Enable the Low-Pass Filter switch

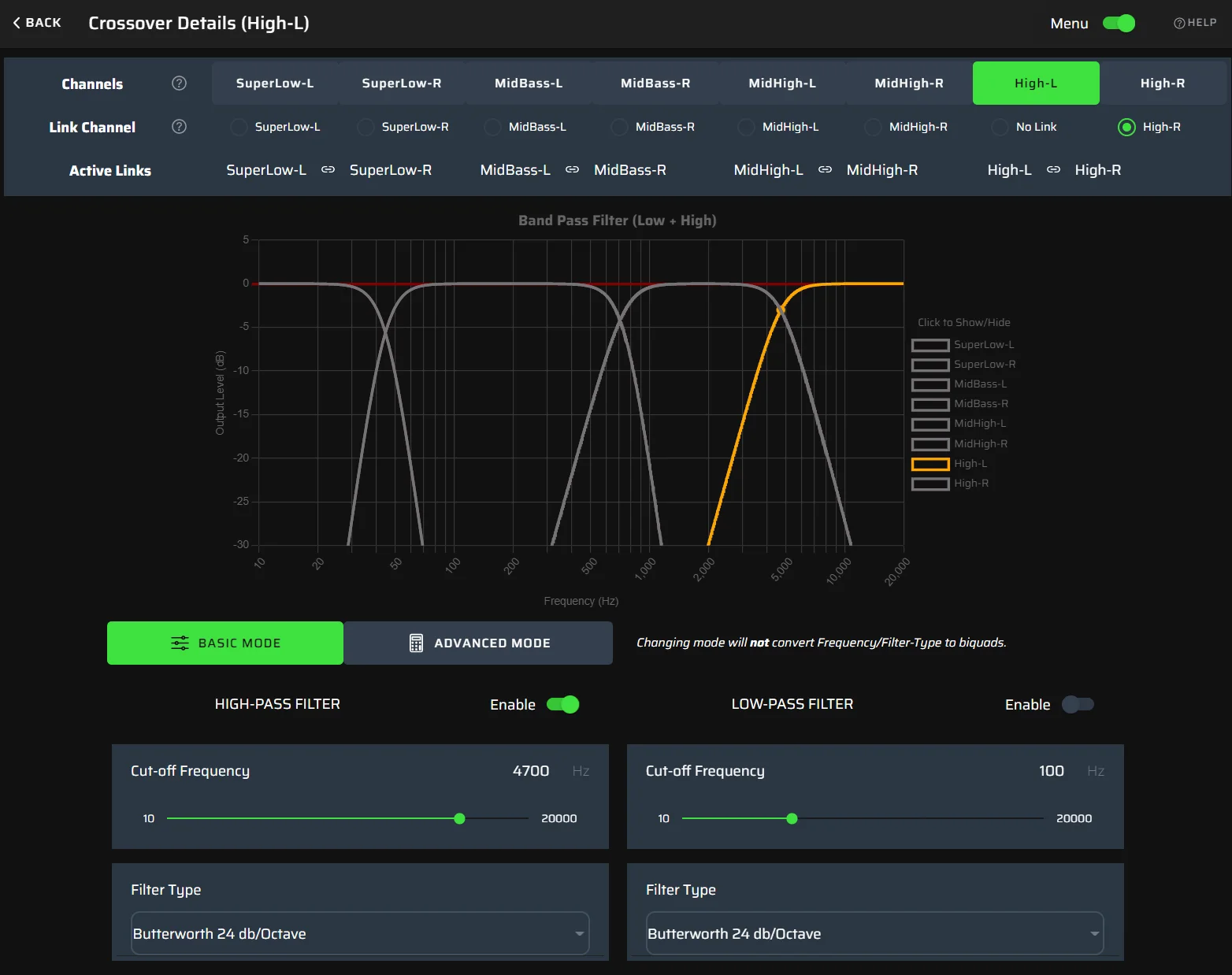1078,705
